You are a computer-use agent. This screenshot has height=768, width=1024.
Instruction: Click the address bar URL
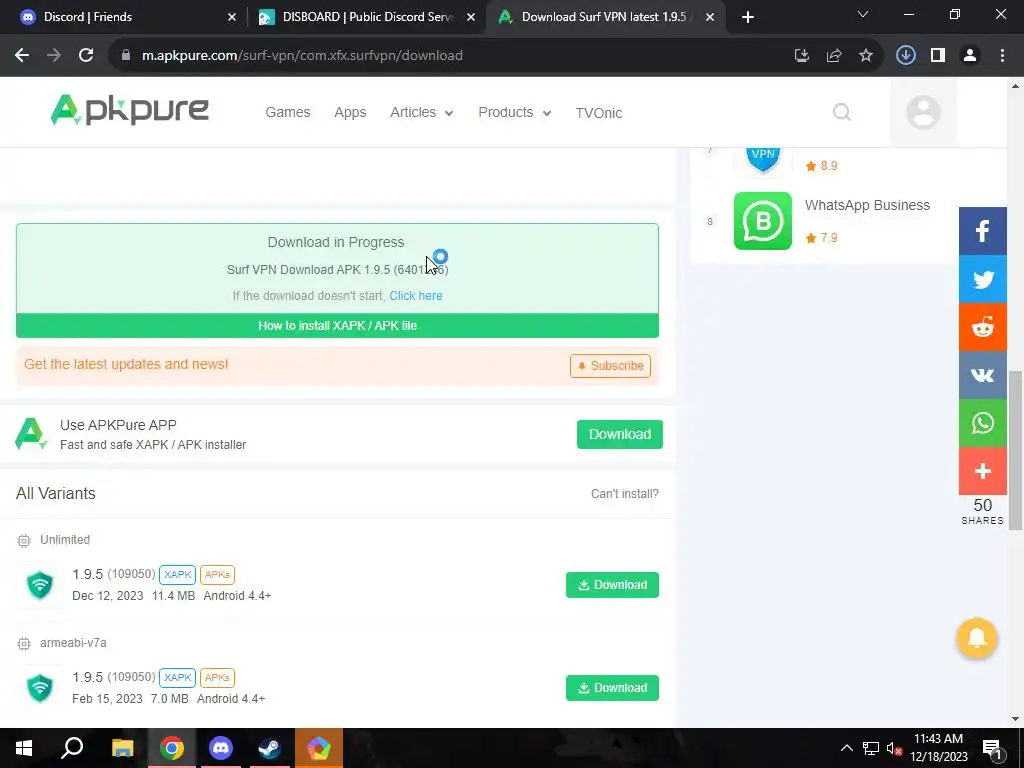pyautogui.click(x=302, y=56)
